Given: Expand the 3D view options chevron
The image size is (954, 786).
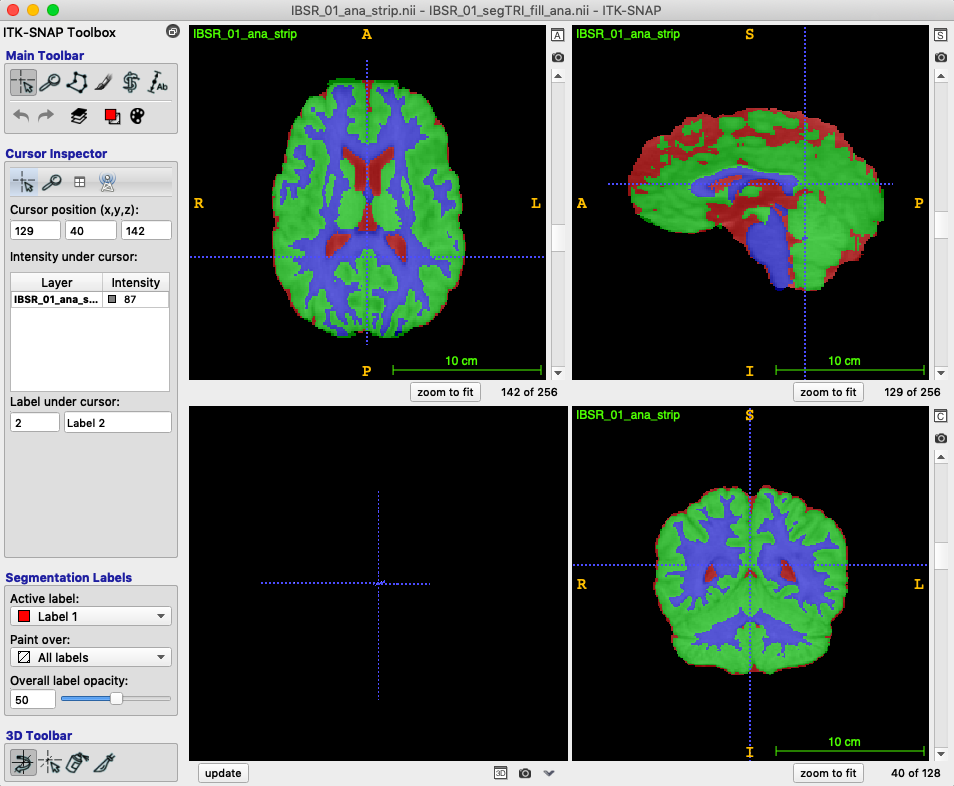Looking at the screenshot, I should click(x=549, y=773).
